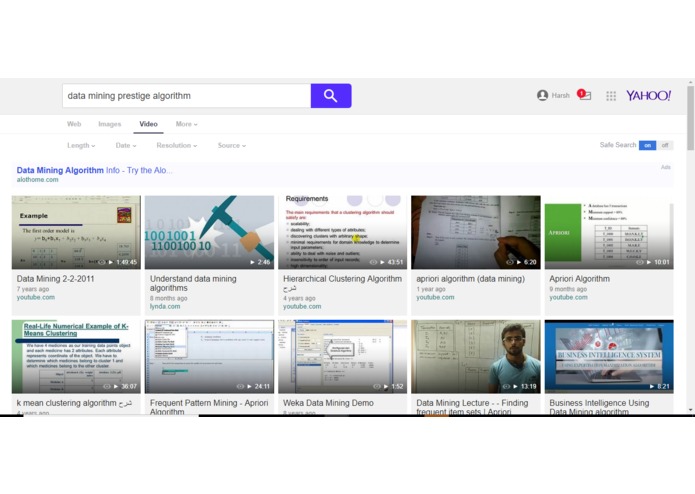Click lynda.com source link
695x494 pixels.
tap(165, 306)
